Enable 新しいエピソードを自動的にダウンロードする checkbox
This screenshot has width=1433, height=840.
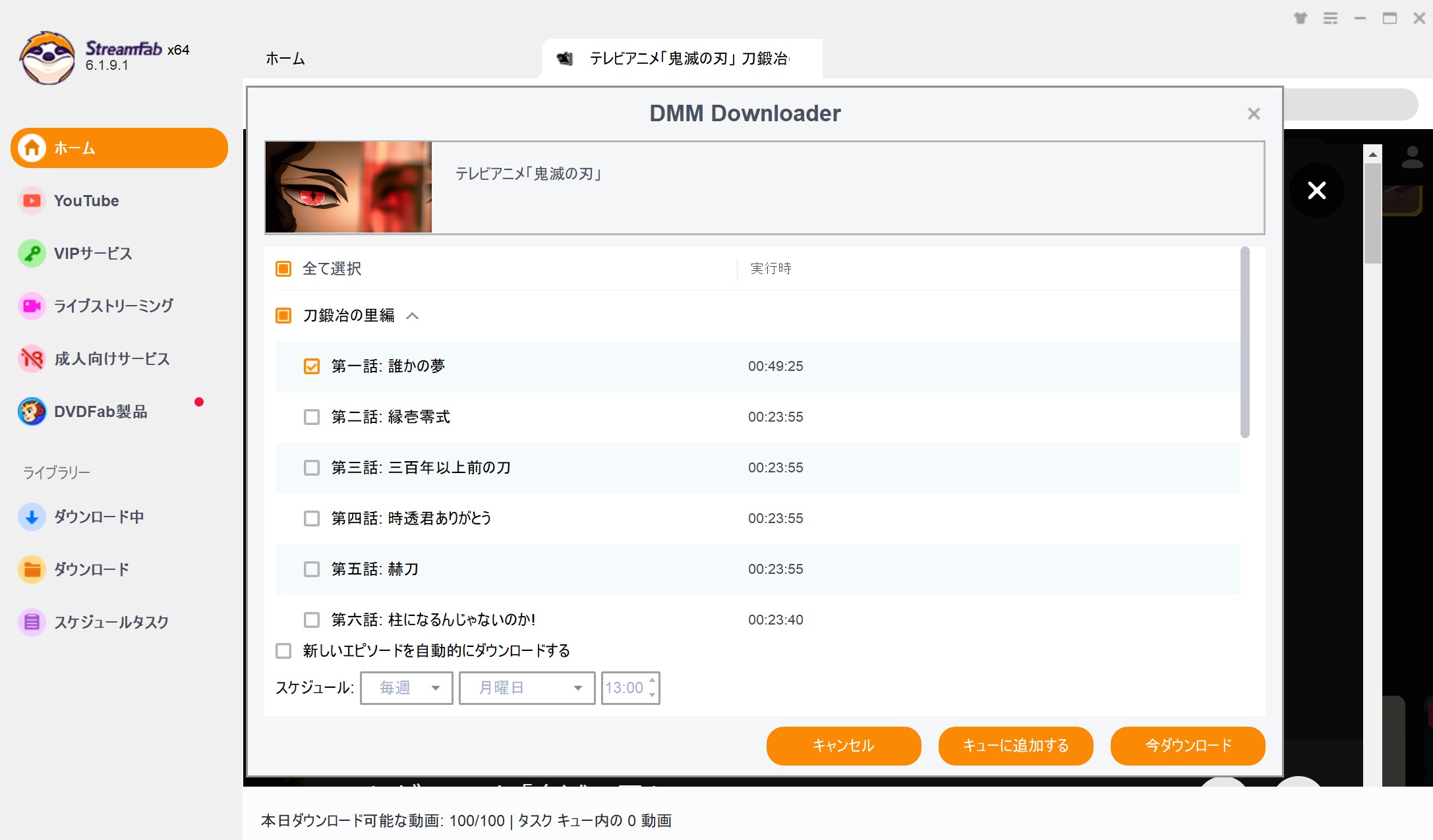[x=283, y=651]
